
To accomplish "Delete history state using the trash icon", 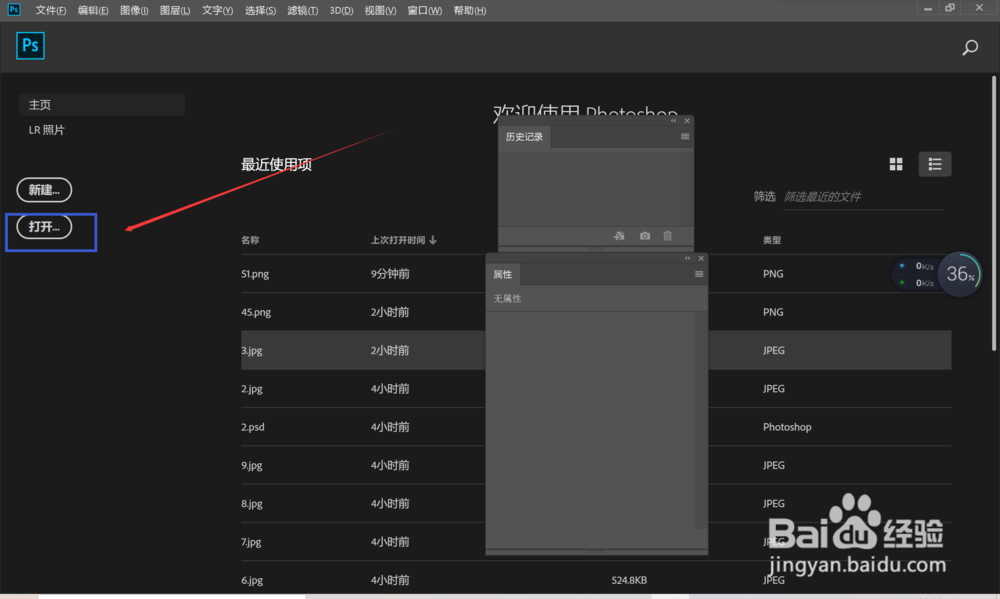I will point(667,236).
